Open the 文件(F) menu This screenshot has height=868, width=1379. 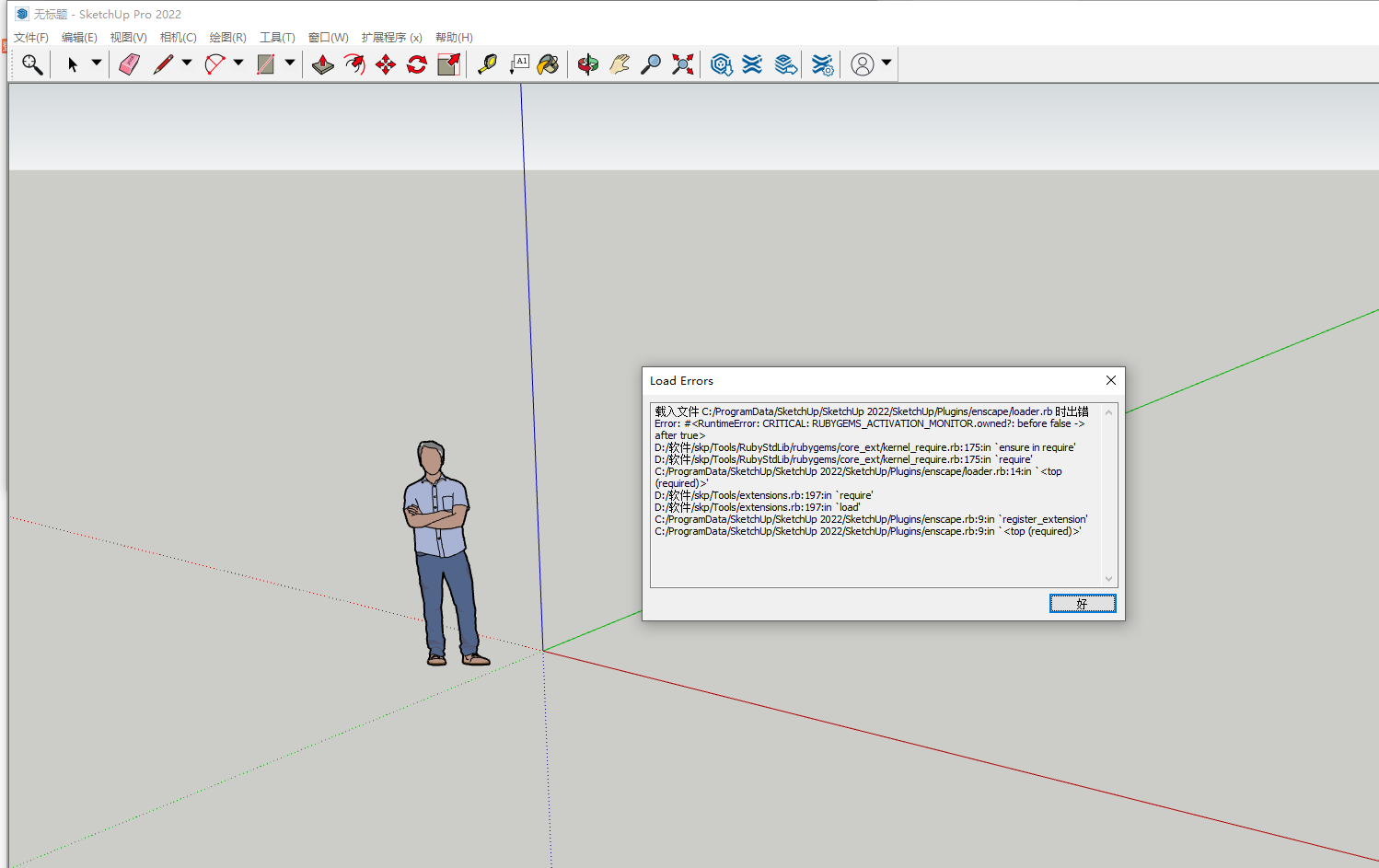pos(30,38)
